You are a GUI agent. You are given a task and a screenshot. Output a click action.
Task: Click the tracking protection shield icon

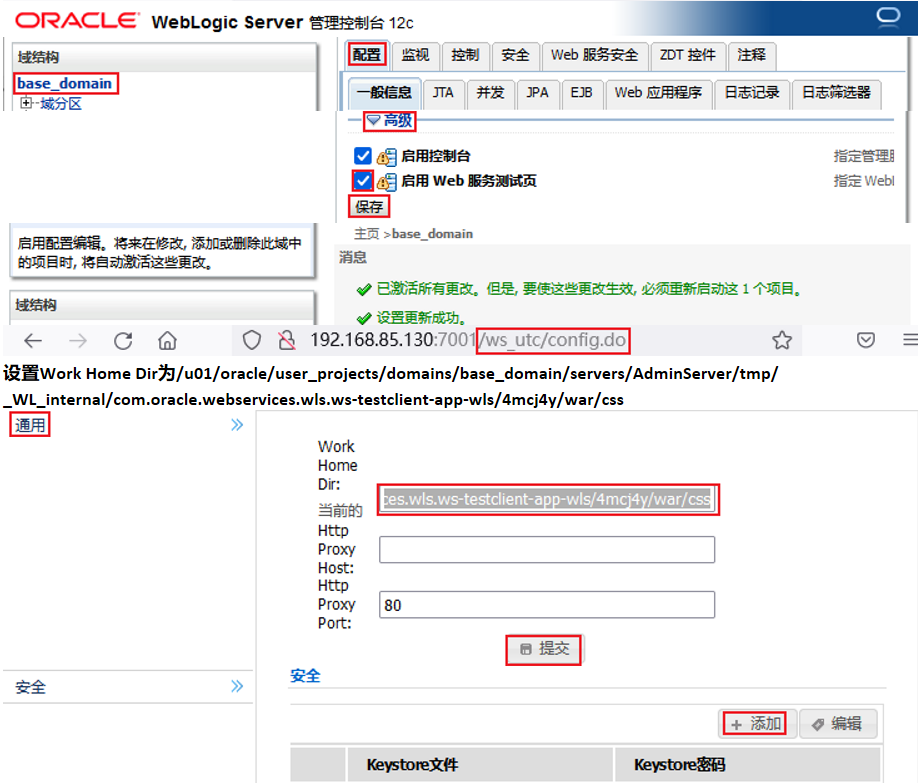point(252,340)
